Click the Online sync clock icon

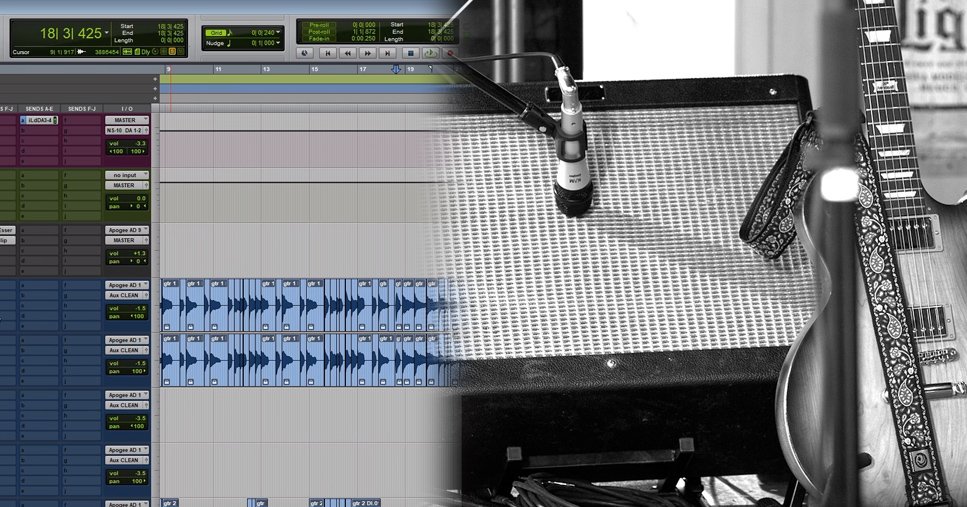(x=305, y=53)
